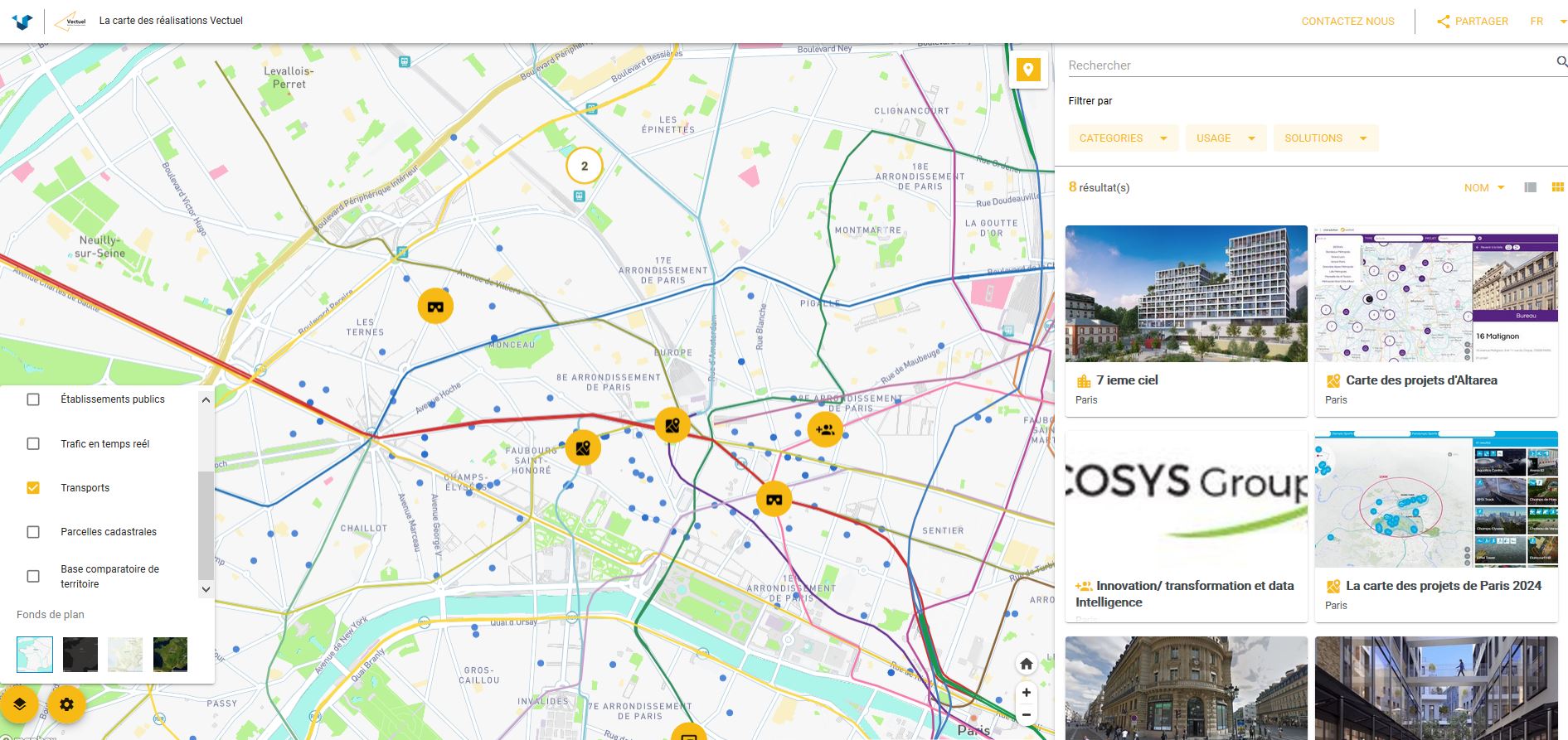Open the USAGE filter dropdown
1568x740 pixels.
[x=1226, y=138]
